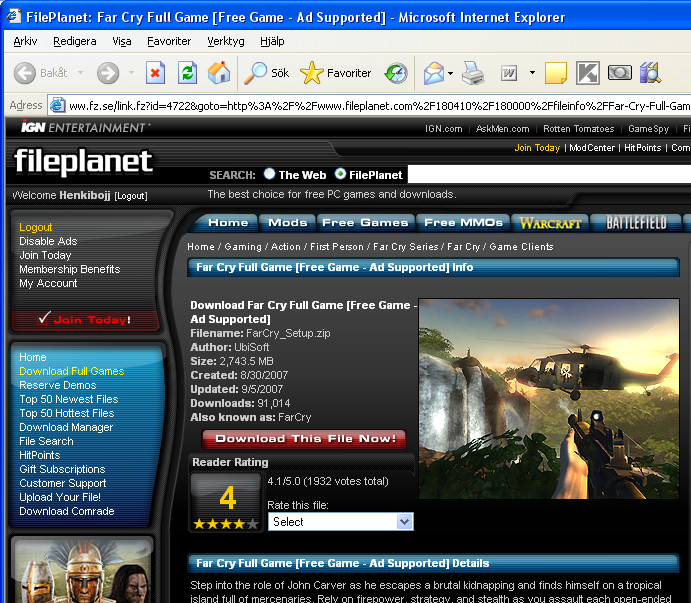The image size is (691, 603).
Task: Open the Verktyg menu
Action: point(226,41)
